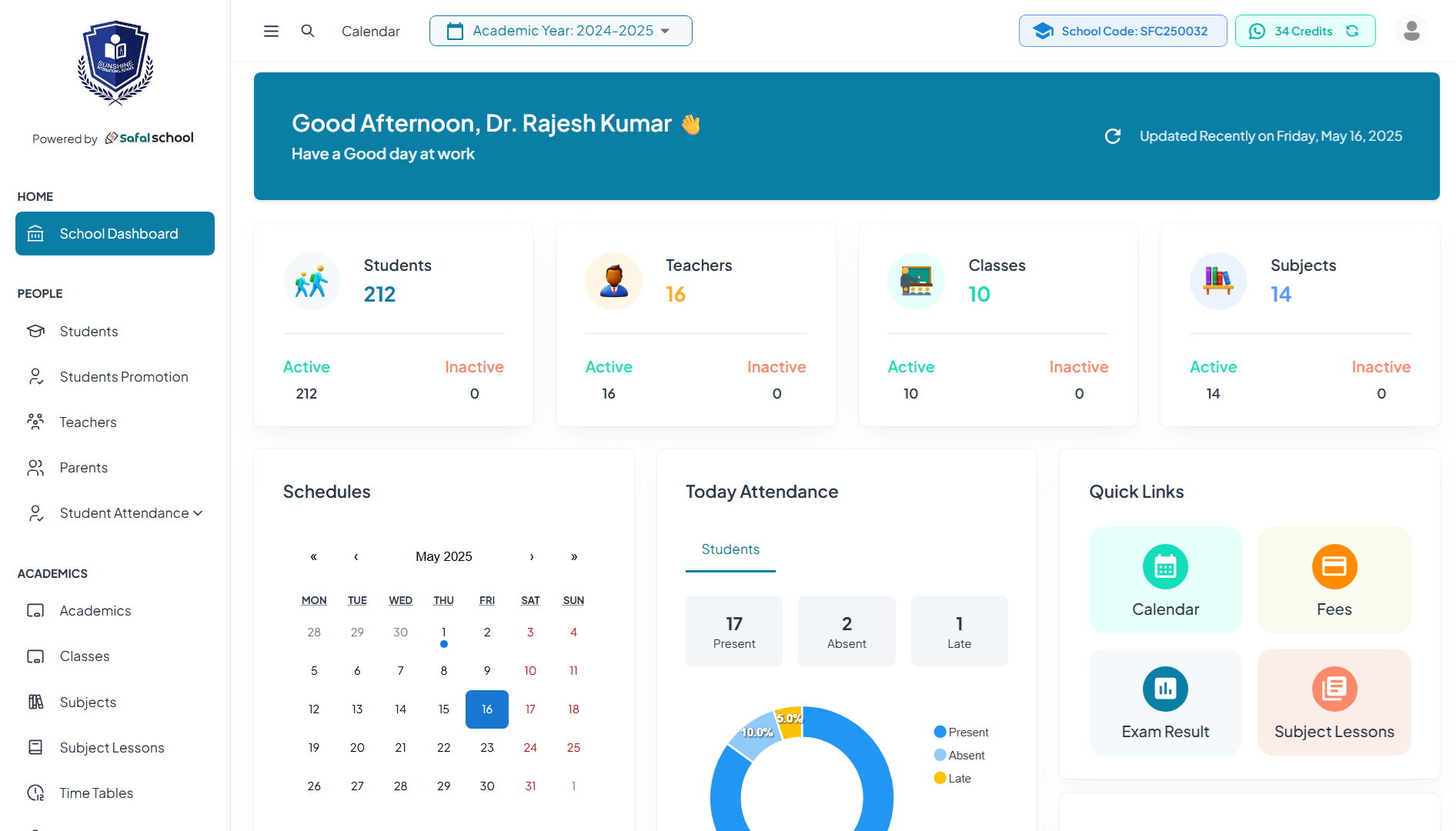The width and height of the screenshot is (1456, 831).
Task: Click the hamburger menu icon
Action: 271,31
